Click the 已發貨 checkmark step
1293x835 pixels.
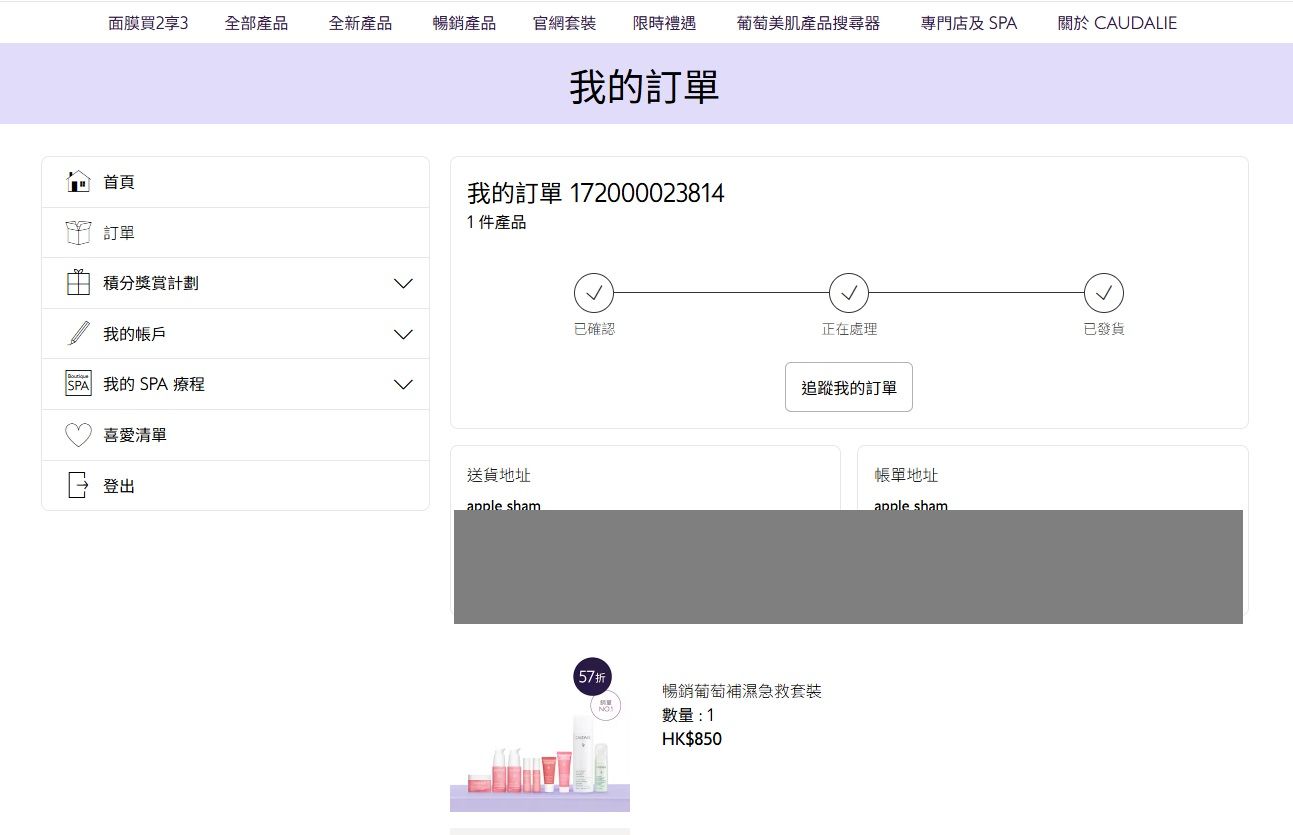[1104, 293]
